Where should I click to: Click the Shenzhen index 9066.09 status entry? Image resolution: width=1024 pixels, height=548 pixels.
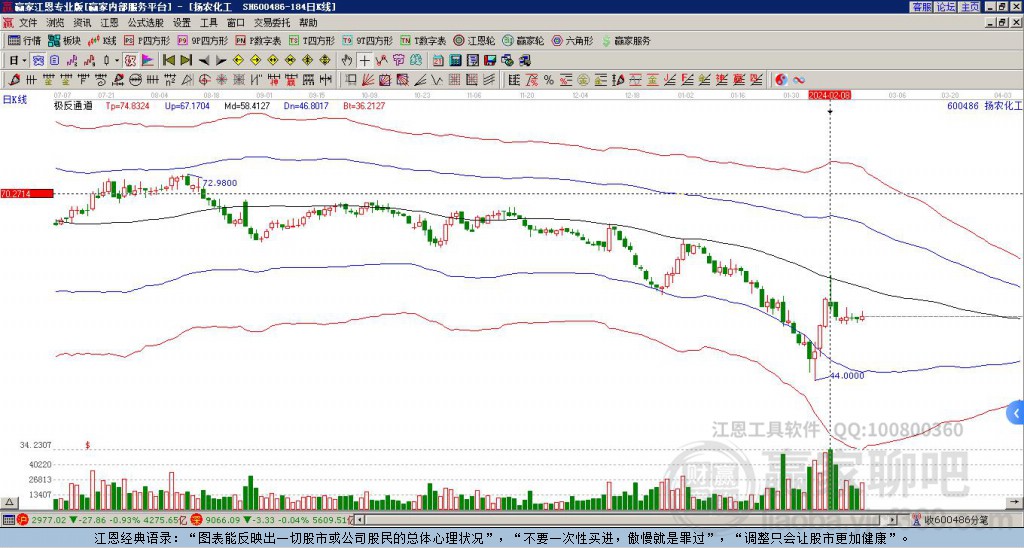click(271, 520)
